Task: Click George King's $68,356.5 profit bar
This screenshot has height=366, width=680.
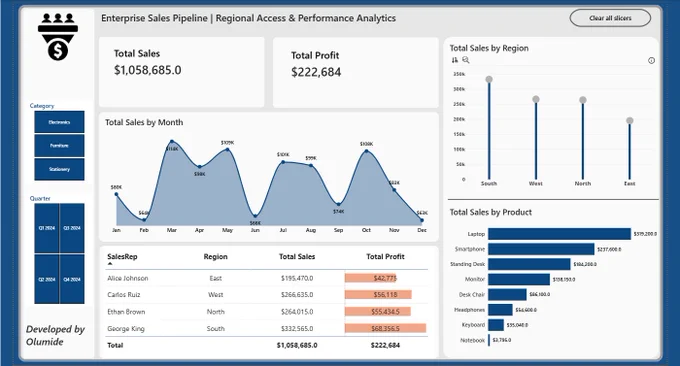Action: (386, 328)
